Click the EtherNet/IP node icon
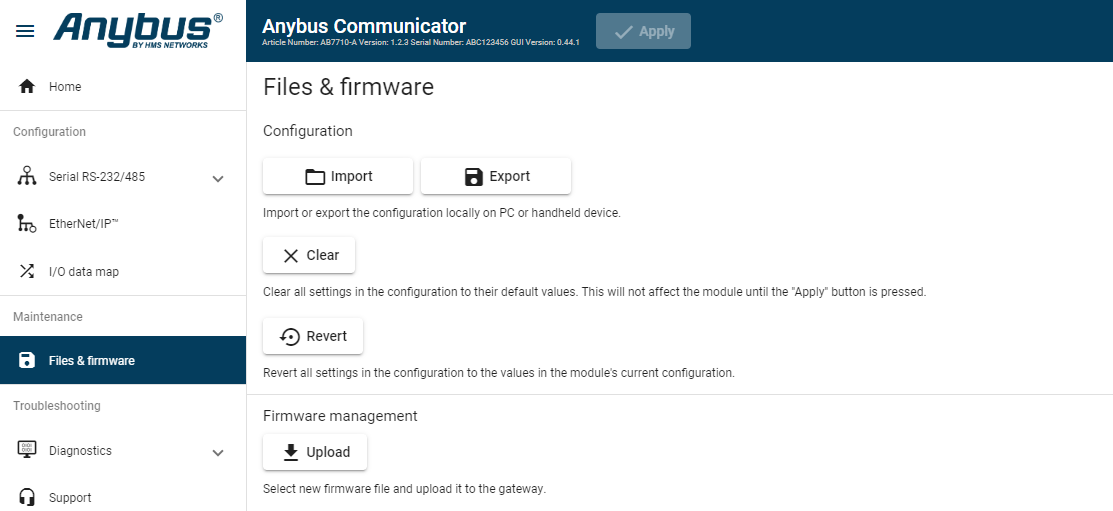 point(27,224)
